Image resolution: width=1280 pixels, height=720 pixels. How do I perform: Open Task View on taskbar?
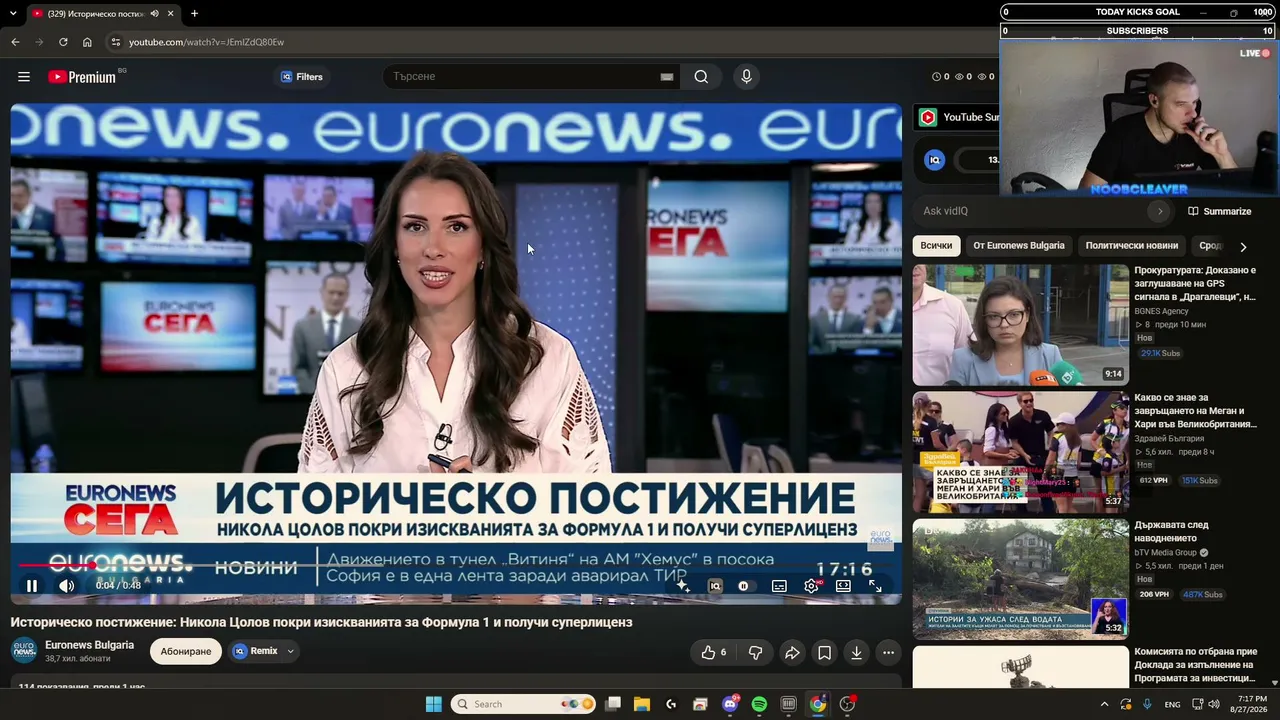(613, 704)
